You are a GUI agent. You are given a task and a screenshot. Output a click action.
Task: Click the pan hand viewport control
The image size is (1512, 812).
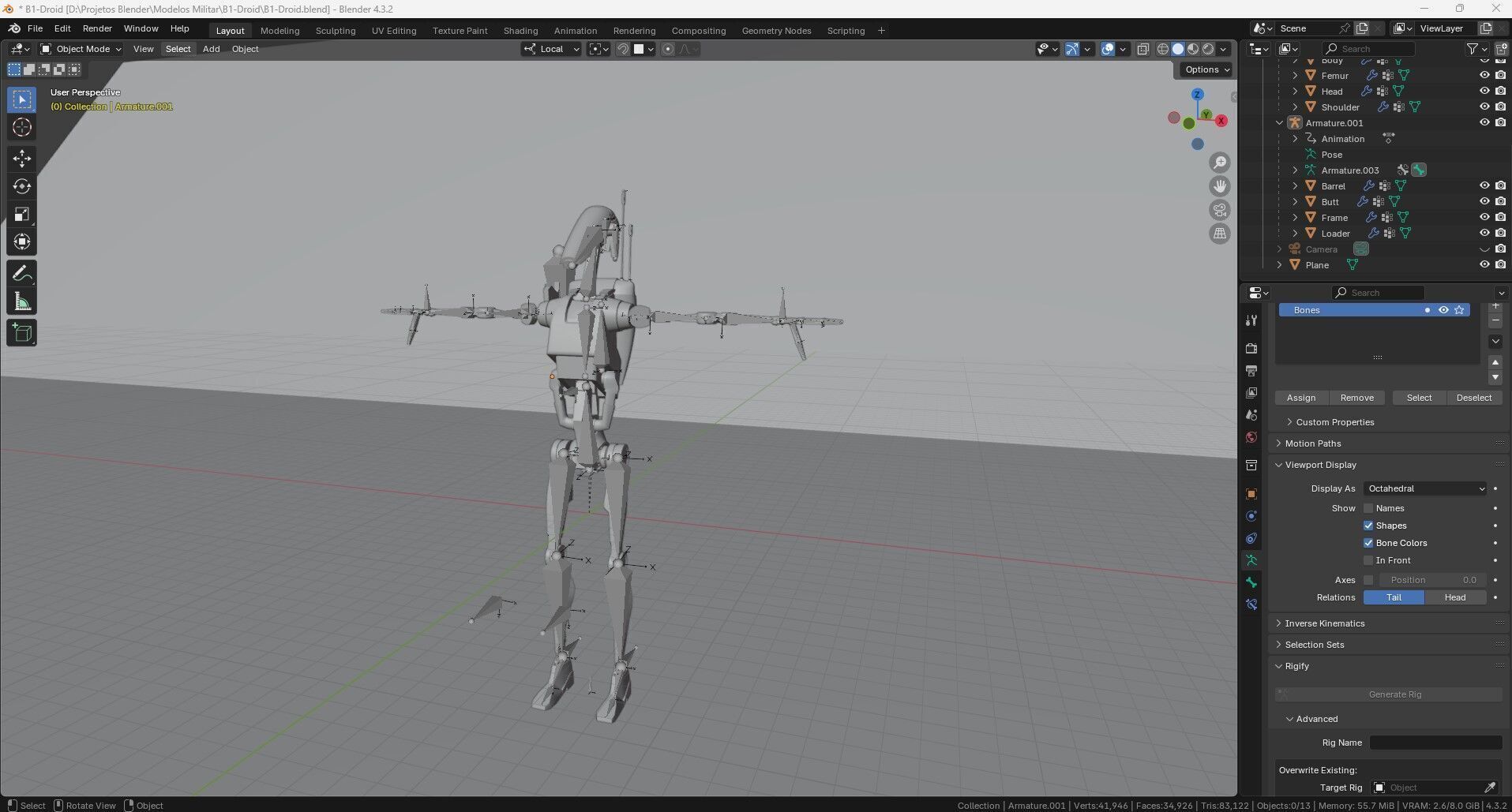[x=1220, y=186]
